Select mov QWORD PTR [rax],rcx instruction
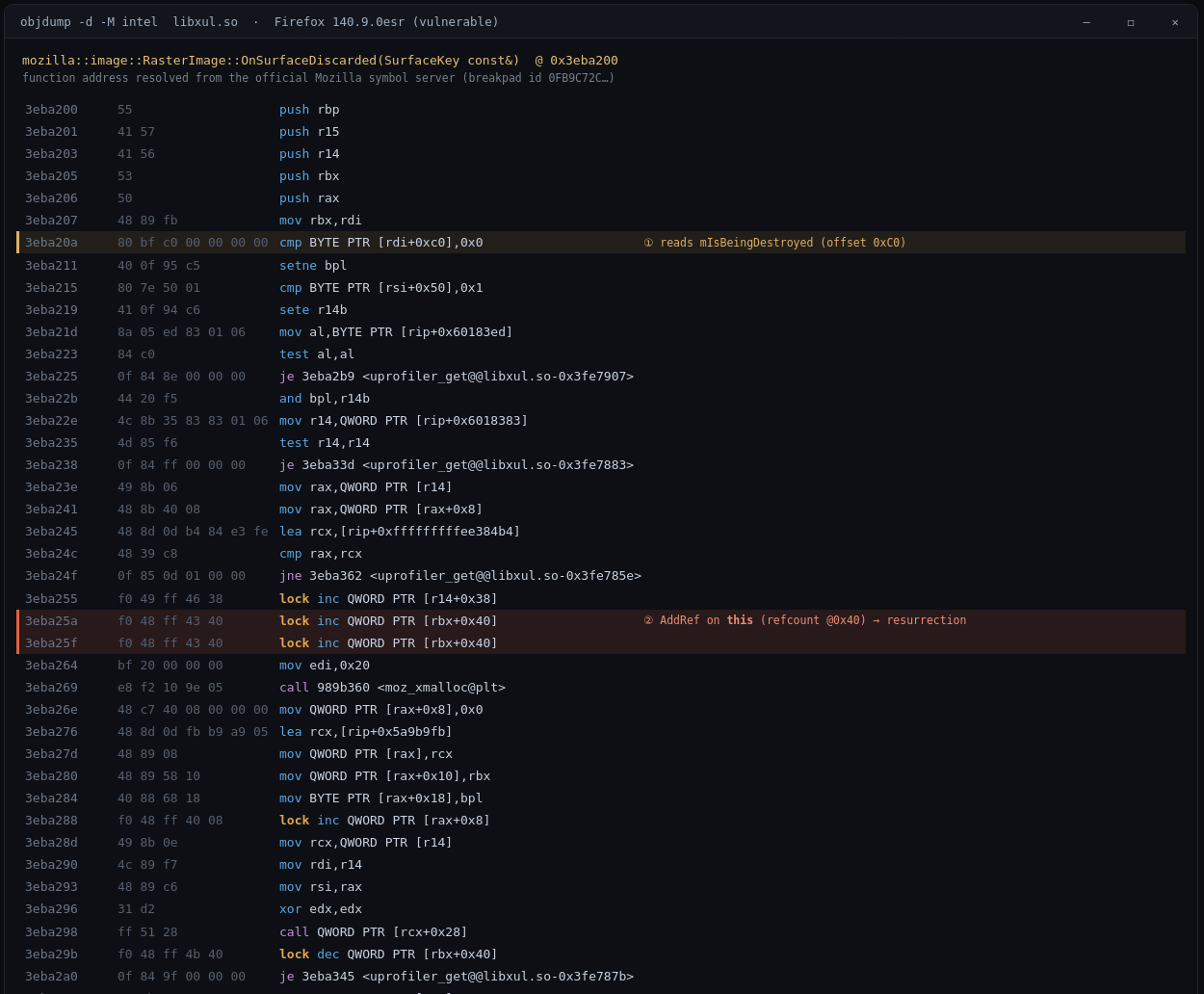Image resolution: width=1204 pixels, height=994 pixels. click(366, 753)
